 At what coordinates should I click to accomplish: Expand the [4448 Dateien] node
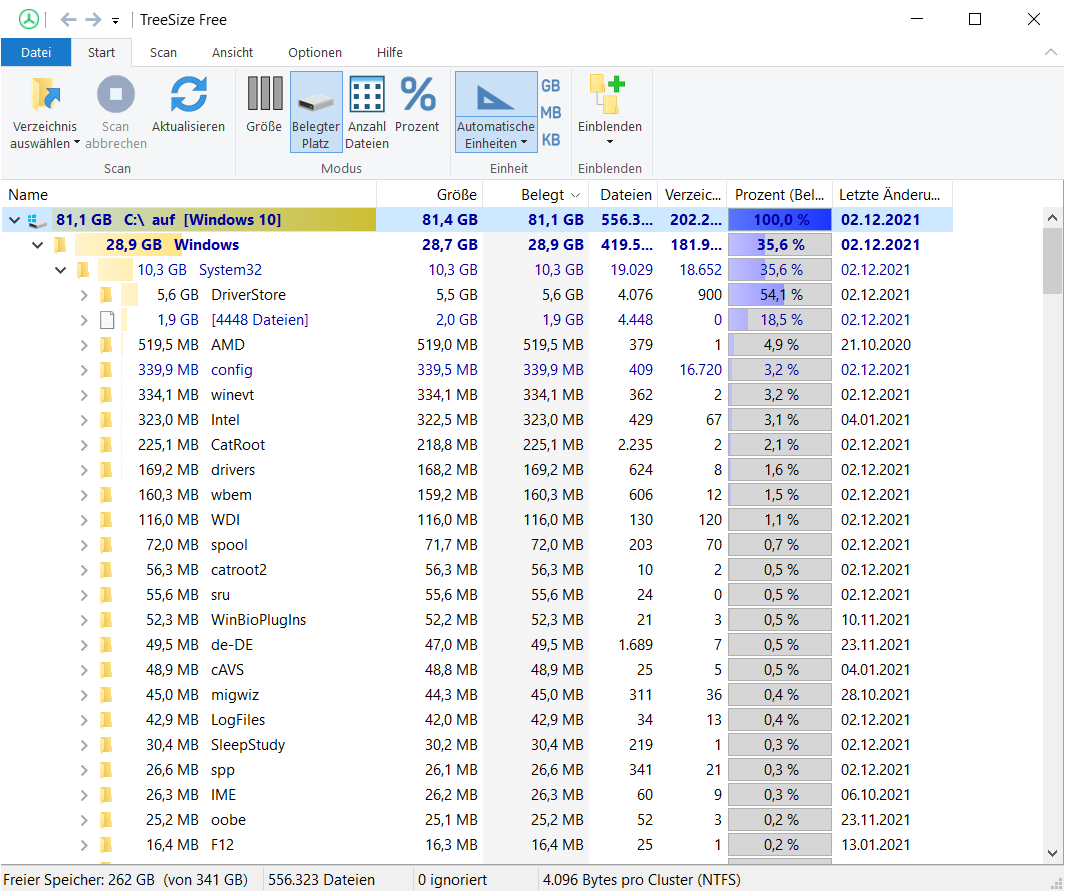tap(84, 320)
